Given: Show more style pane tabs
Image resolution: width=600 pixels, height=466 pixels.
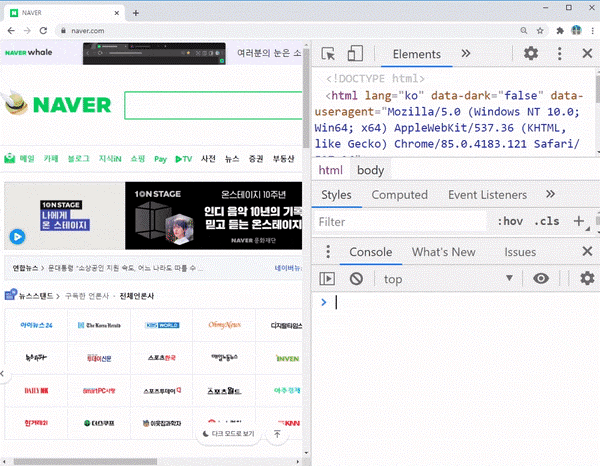Looking at the screenshot, I should [550, 194].
